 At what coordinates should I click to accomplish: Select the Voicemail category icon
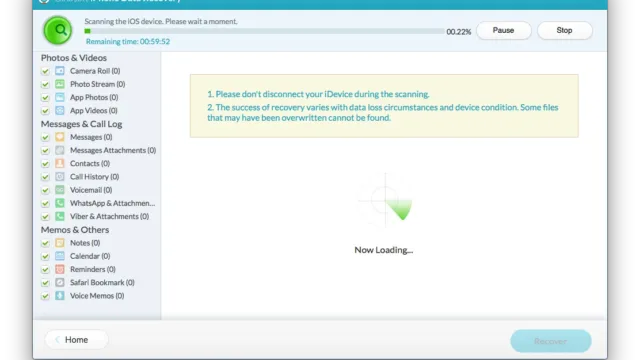[60, 190]
